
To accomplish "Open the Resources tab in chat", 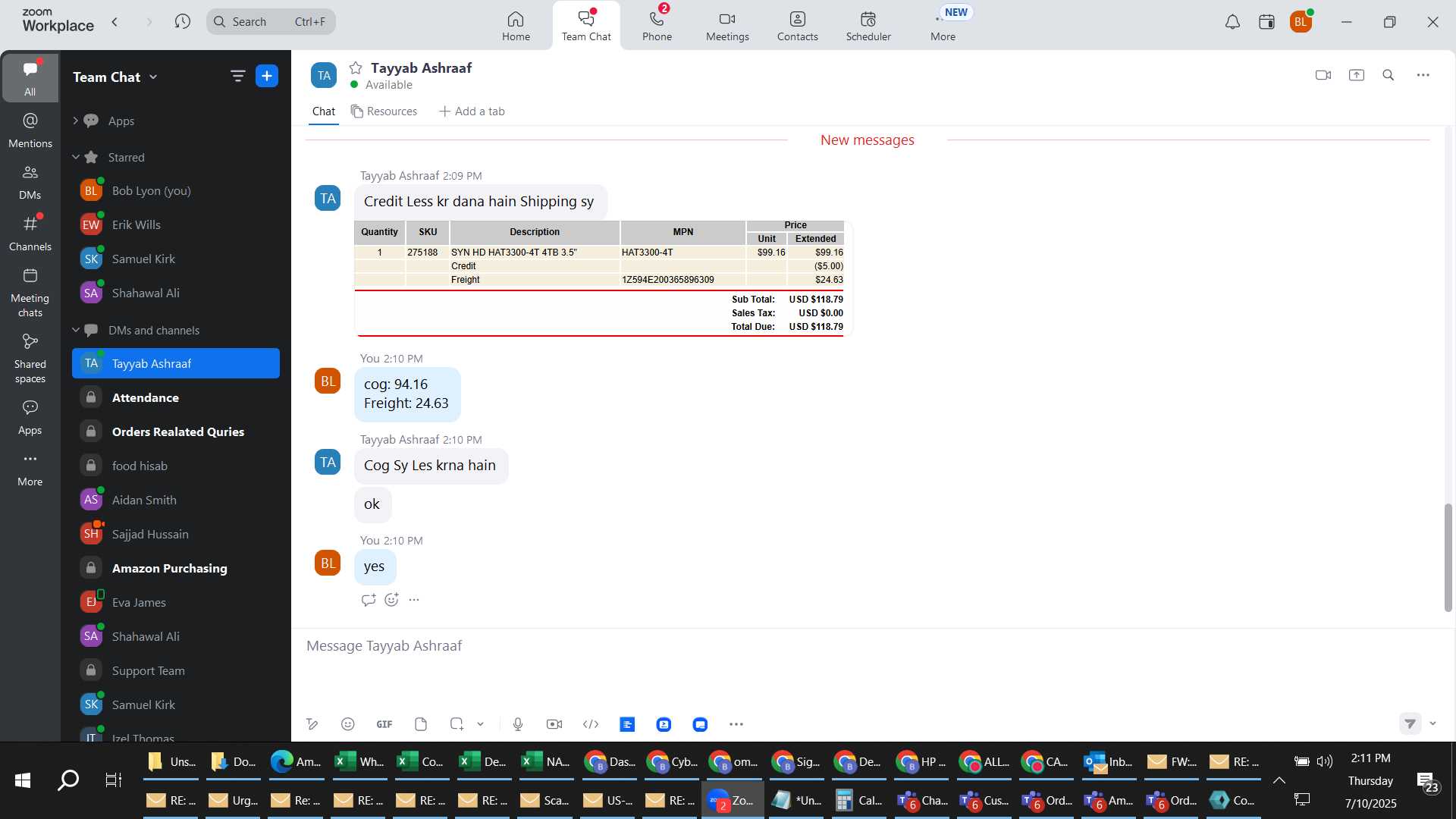I will 384,111.
